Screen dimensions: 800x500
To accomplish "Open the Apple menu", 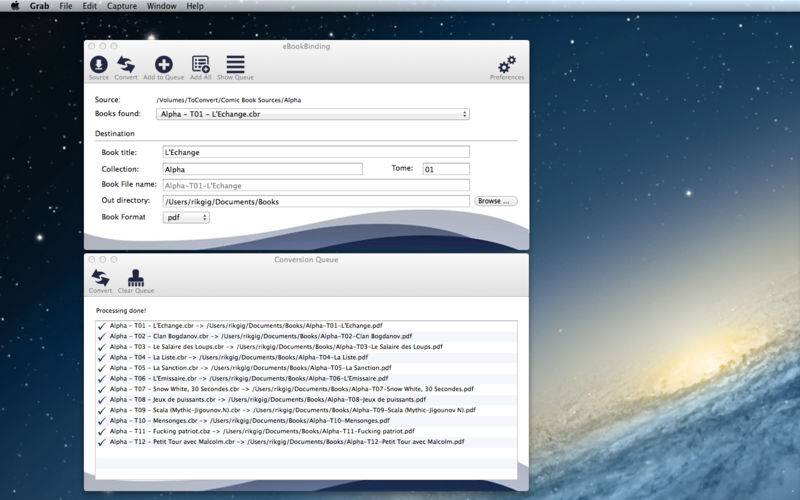I will (x=15, y=6).
